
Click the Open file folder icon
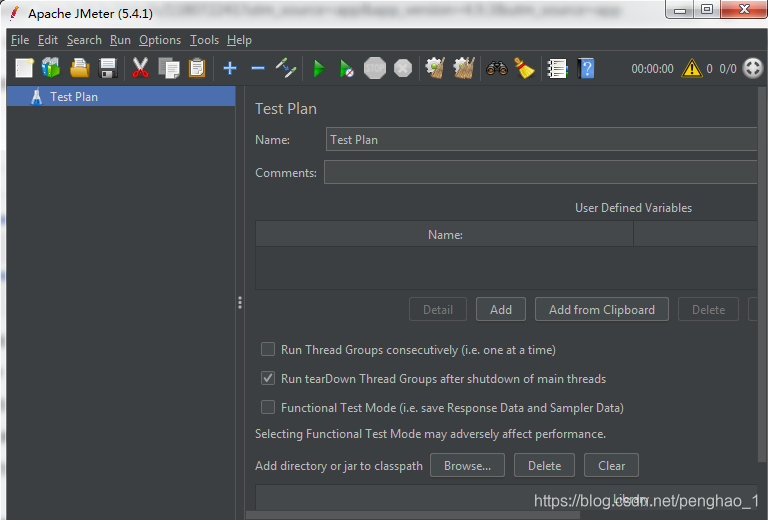coord(79,68)
